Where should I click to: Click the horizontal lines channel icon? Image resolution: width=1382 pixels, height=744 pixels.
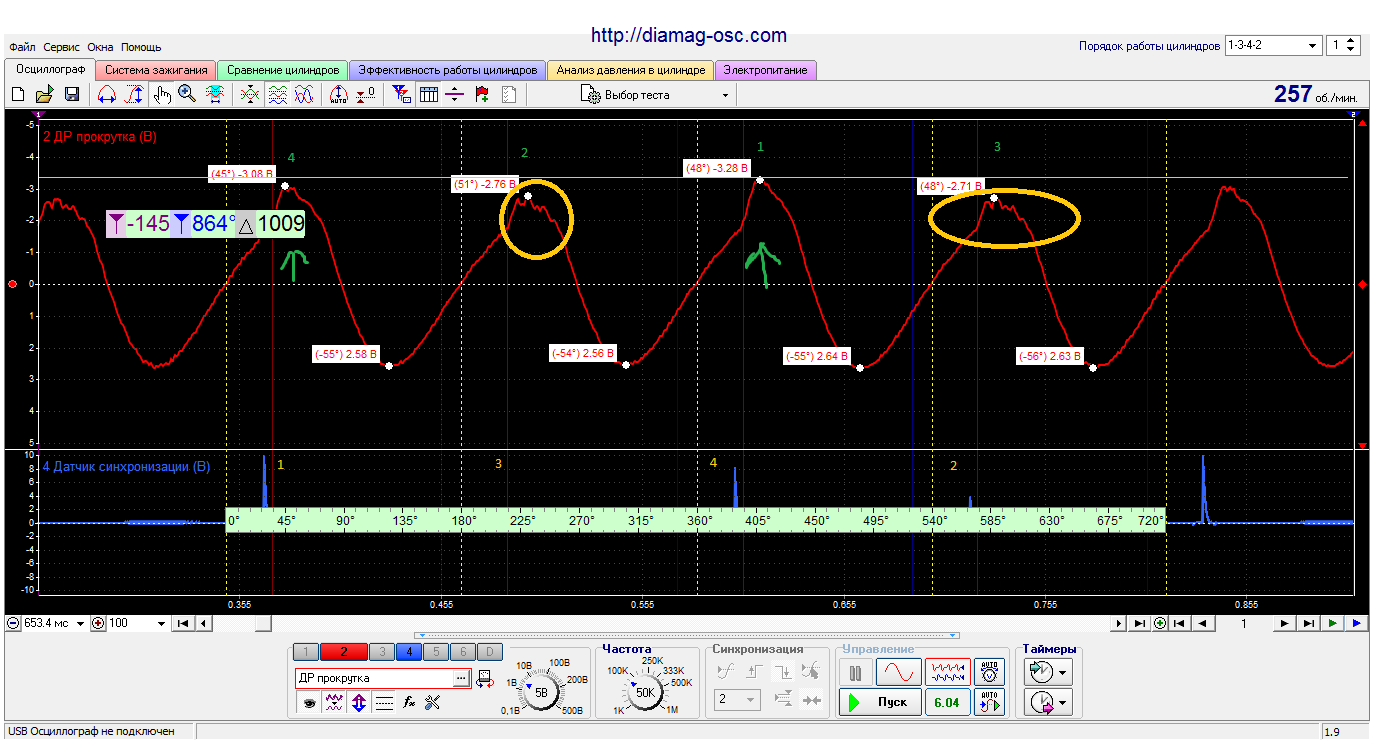(x=384, y=703)
